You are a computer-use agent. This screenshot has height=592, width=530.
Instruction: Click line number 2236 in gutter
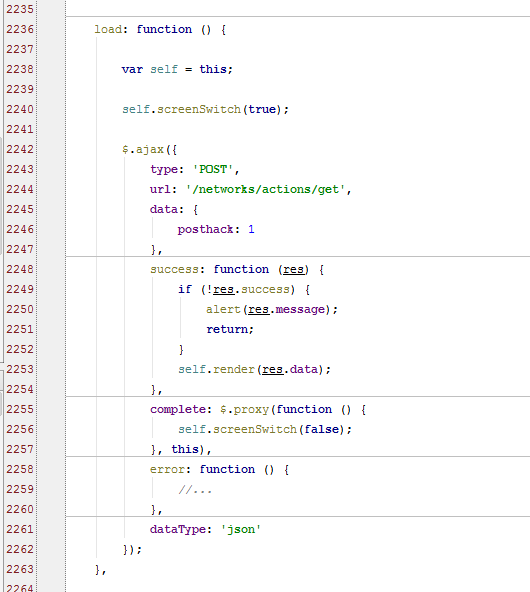click(x=20, y=29)
